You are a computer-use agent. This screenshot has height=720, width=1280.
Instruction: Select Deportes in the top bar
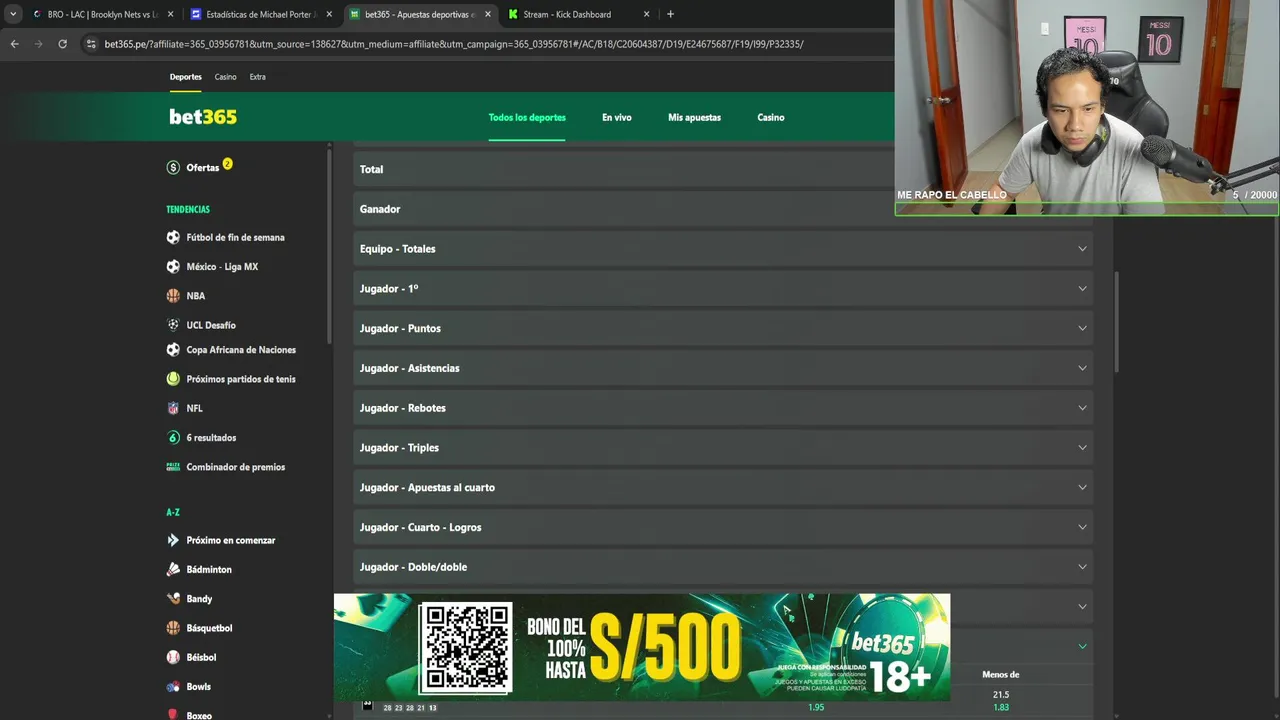point(185,77)
